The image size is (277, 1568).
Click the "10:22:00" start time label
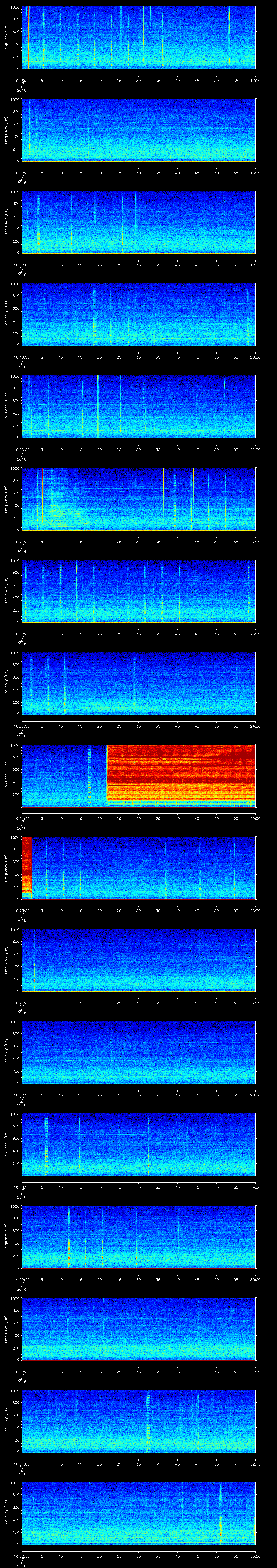tap(22, 634)
